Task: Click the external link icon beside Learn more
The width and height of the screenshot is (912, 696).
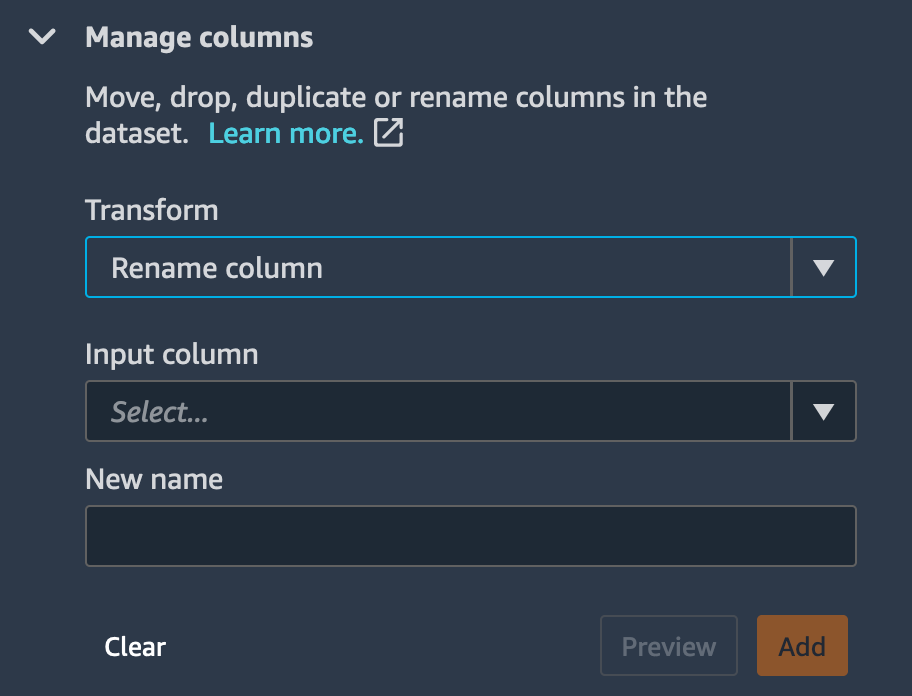Action: coord(388,133)
